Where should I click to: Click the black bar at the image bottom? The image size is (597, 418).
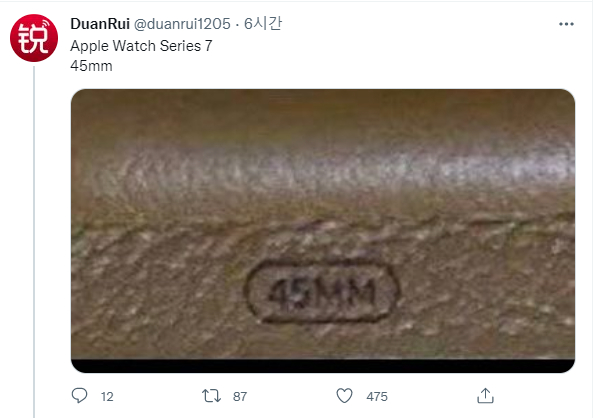tap(323, 366)
